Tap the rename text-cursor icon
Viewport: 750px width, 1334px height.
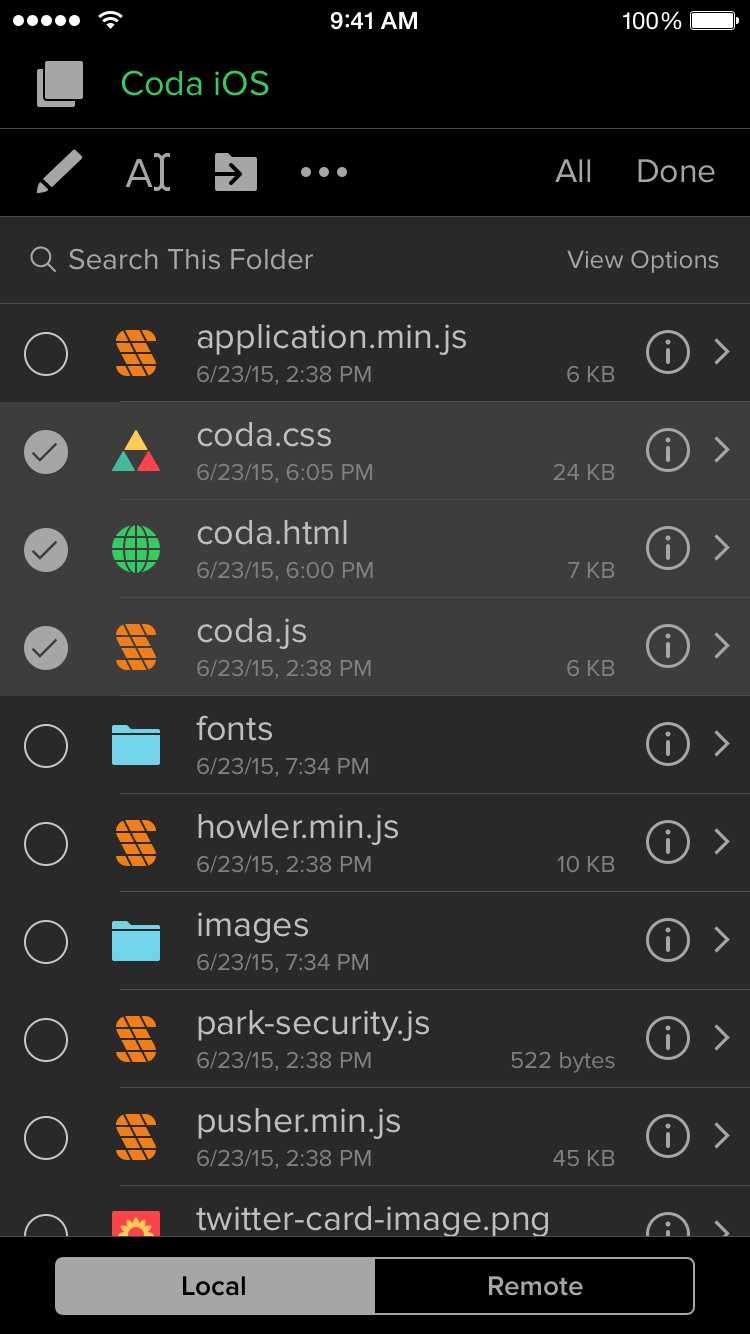[148, 172]
